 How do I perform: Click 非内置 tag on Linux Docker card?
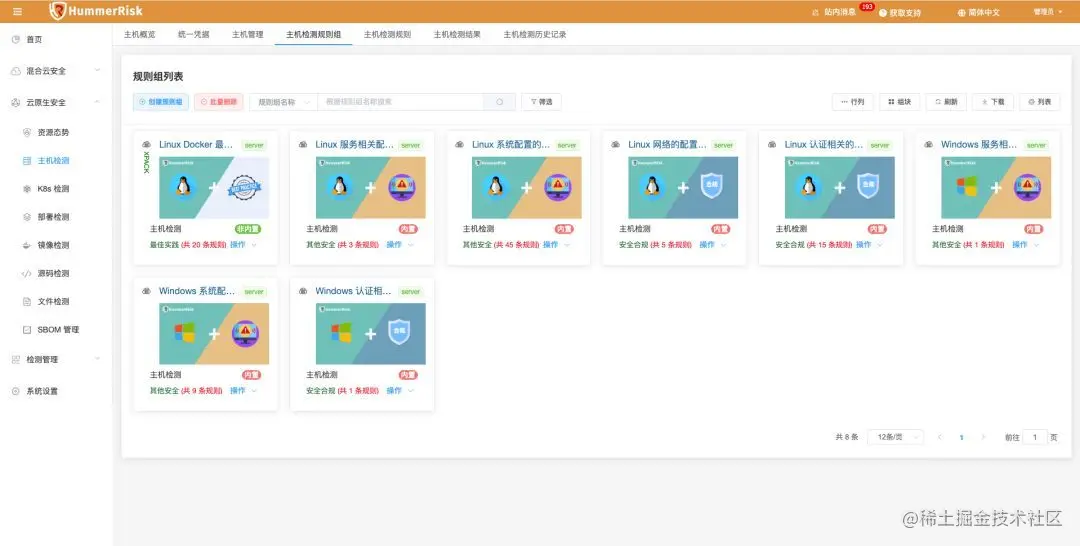pos(248,229)
